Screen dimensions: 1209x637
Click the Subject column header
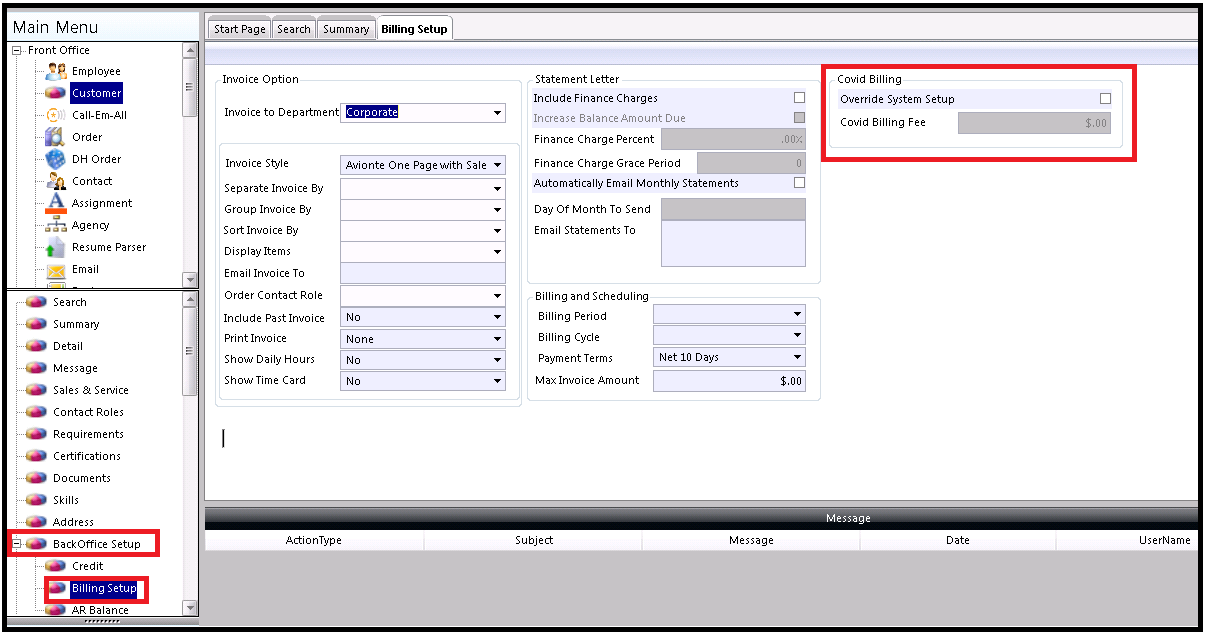tap(534, 540)
